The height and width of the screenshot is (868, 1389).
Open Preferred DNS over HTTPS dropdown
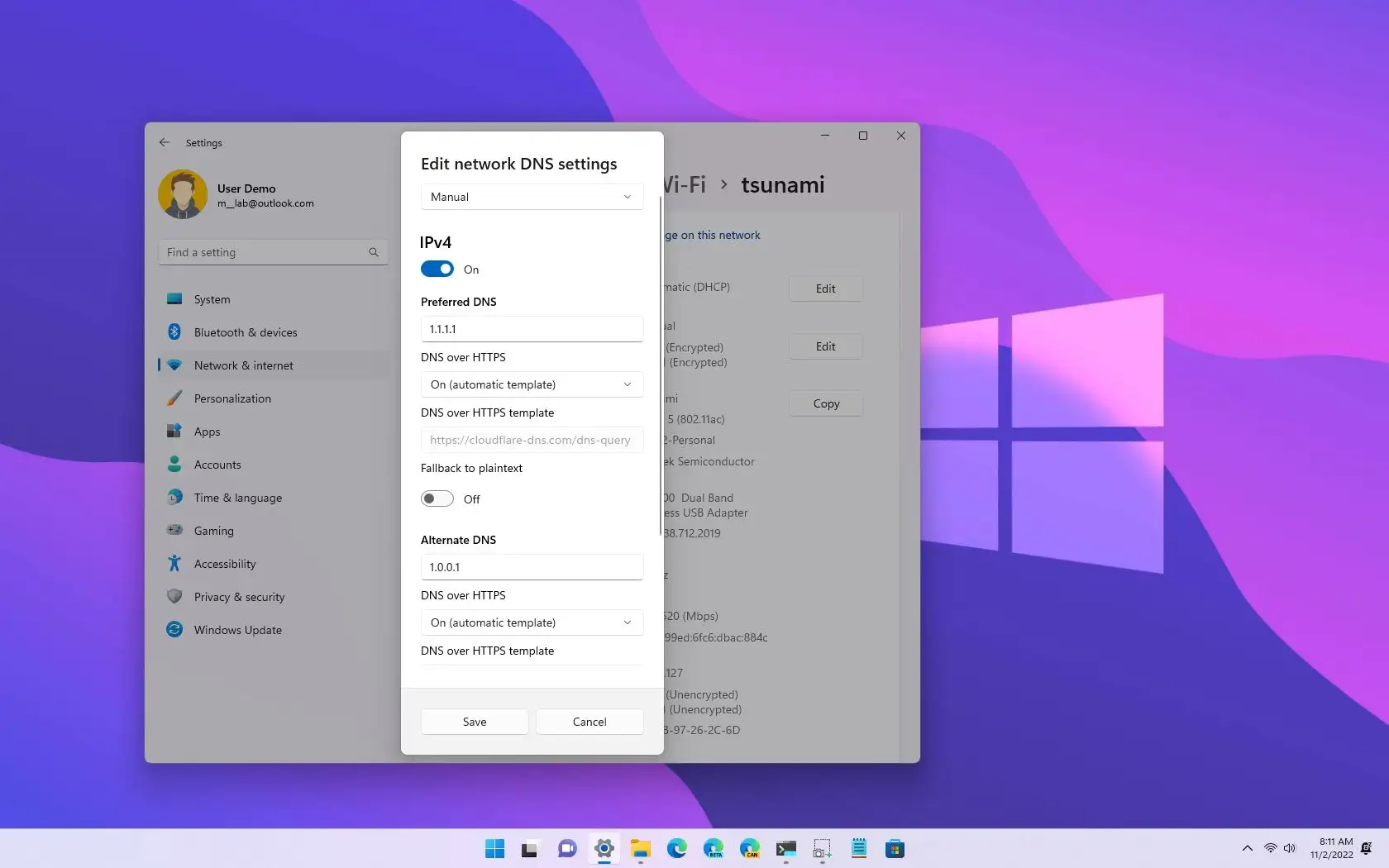tap(532, 384)
